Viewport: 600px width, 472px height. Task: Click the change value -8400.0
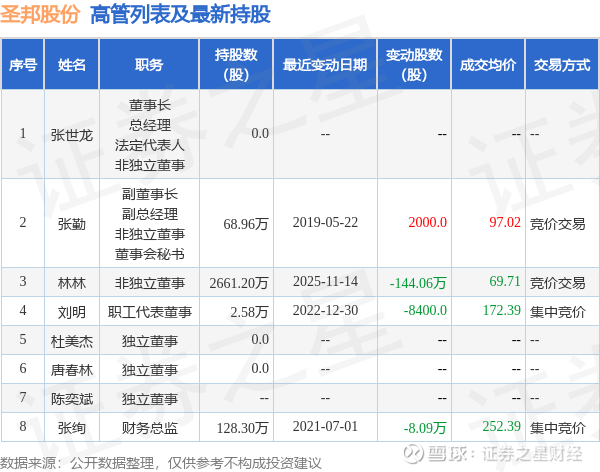pos(425,310)
